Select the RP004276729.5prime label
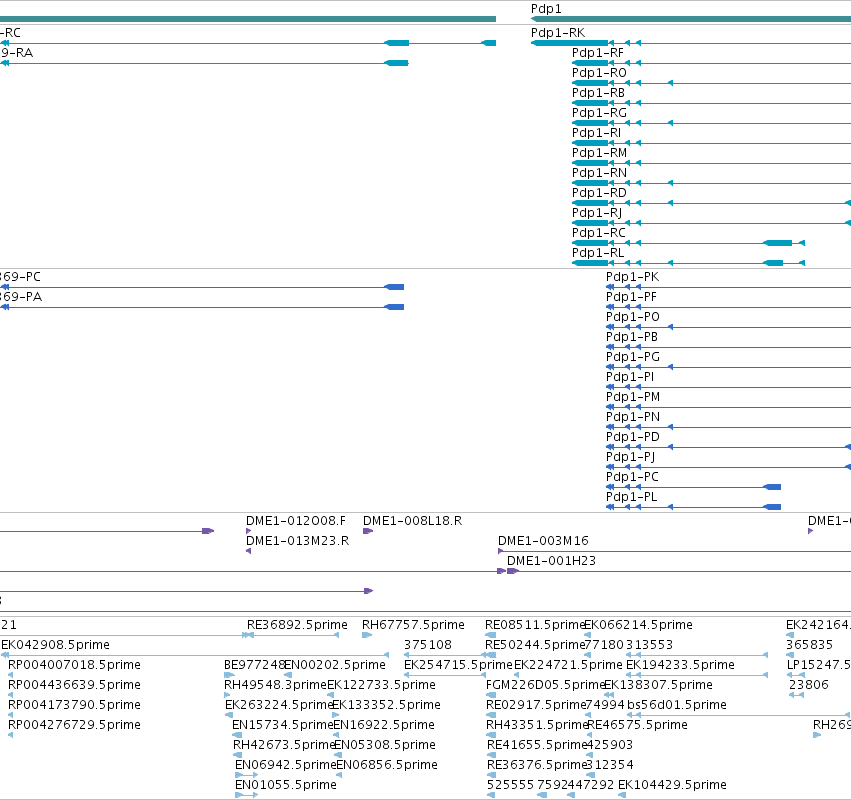This screenshot has width=851, height=800. pyautogui.click(x=74, y=726)
